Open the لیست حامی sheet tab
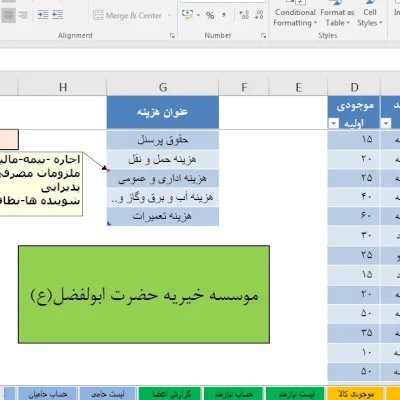 click(108, 394)
